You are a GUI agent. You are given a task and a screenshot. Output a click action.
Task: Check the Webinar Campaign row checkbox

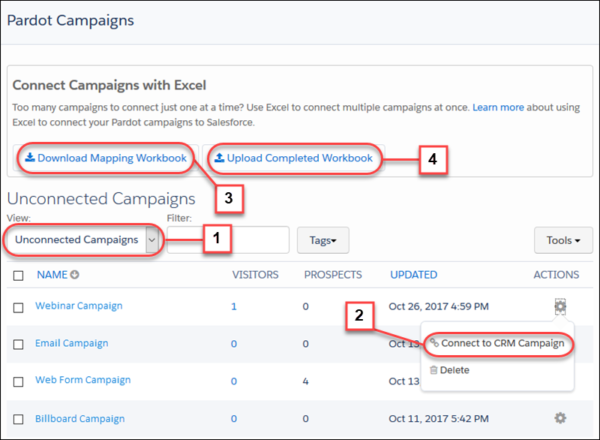click(x=18, y=308)
